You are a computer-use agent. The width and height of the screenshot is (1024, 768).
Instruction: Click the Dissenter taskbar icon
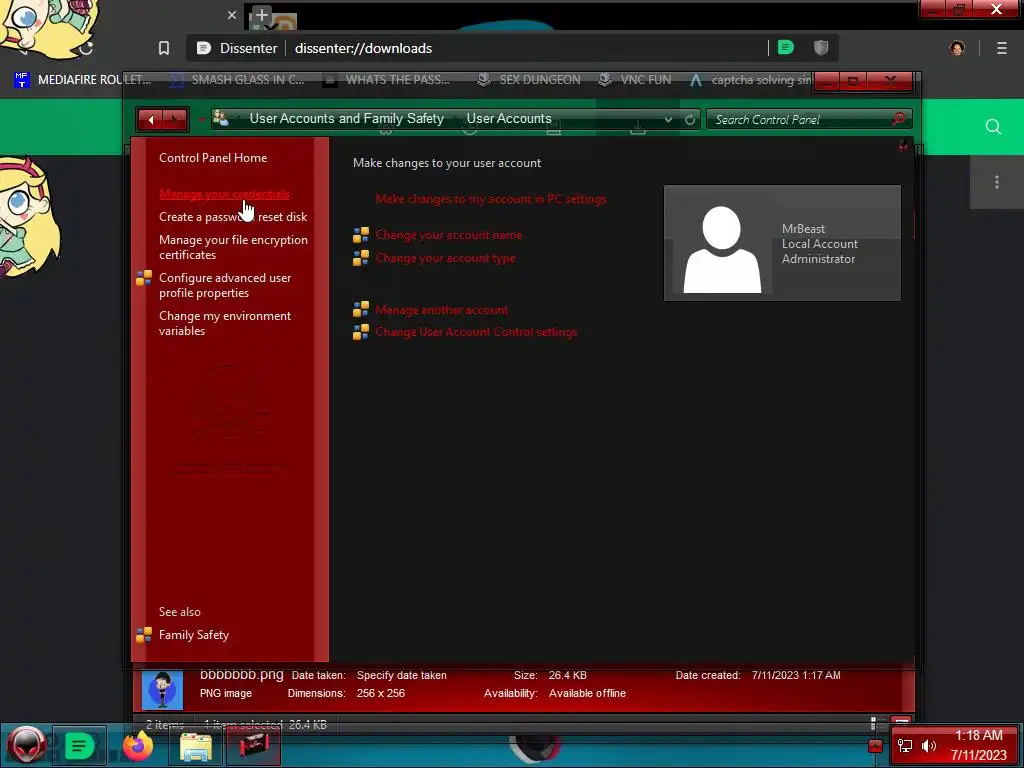pyautogui.click(x=79, y=745)
